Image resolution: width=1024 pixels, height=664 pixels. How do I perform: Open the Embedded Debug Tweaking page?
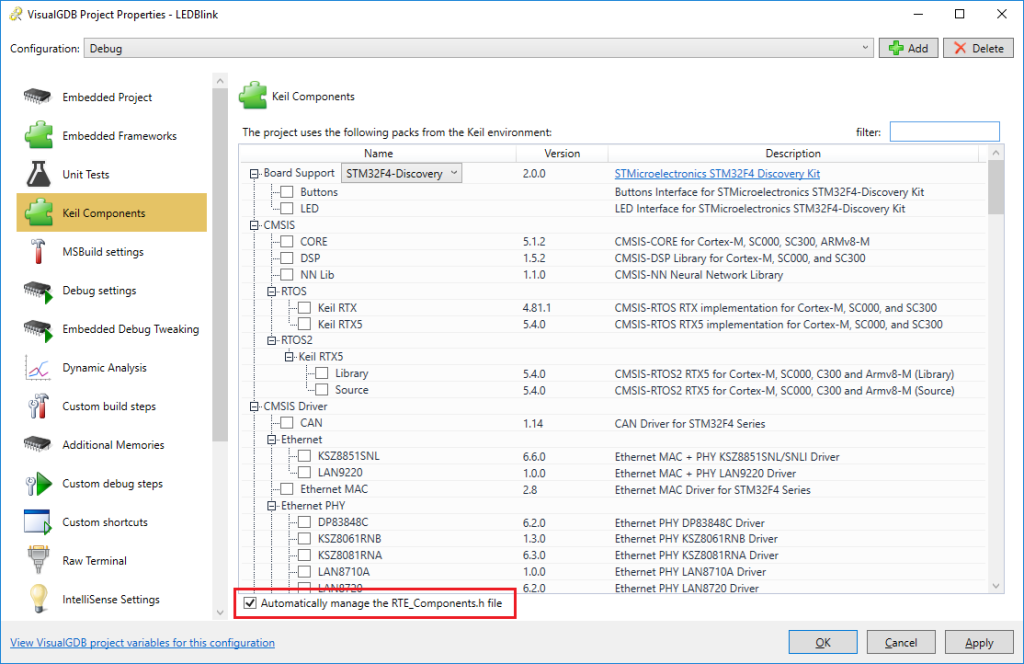coord(130,329)
